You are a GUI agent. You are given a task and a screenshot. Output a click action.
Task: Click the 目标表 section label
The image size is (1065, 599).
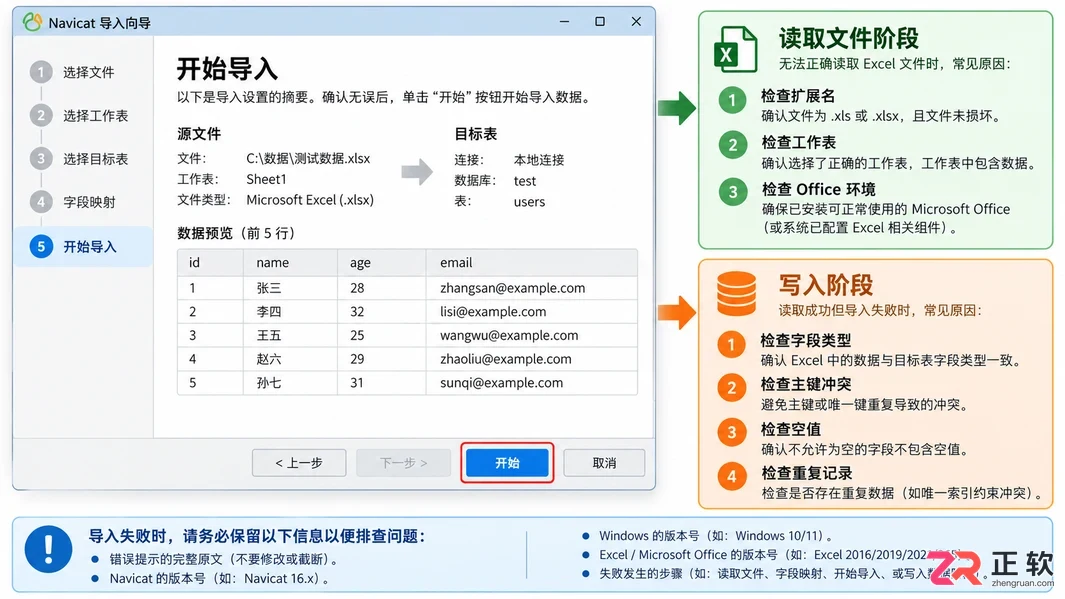[x=476, y=134]
